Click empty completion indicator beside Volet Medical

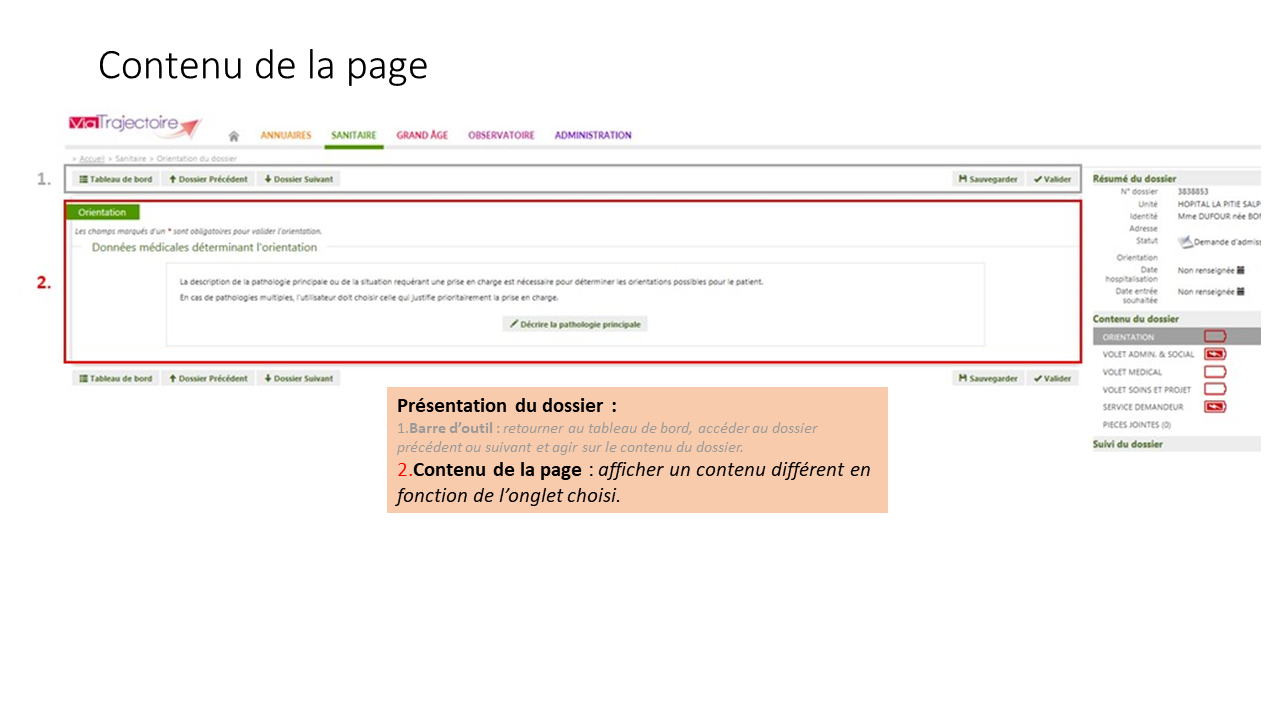(x=1215, y=372)
